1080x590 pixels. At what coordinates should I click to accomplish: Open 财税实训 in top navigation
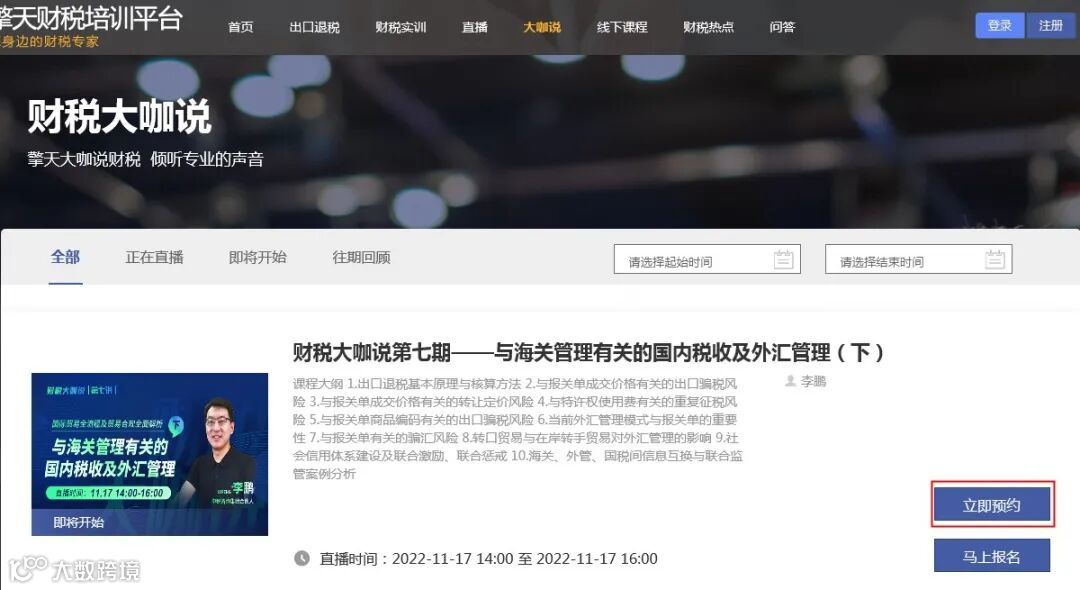401,27
